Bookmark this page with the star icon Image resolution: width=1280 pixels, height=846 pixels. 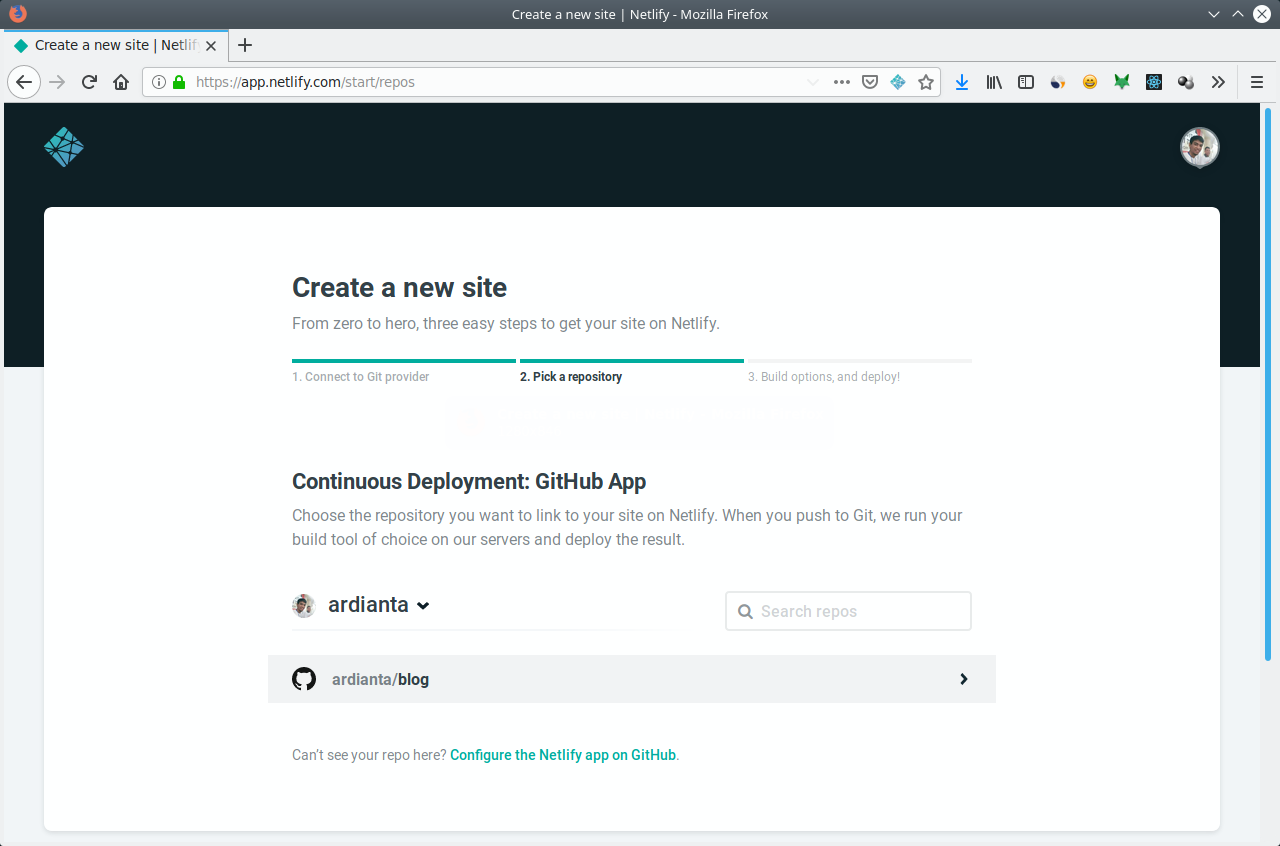click(926, 81)
